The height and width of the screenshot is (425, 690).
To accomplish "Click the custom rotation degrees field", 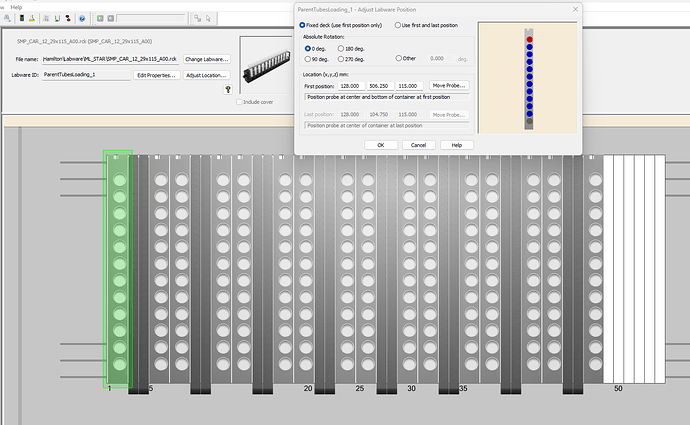I will tap(440, 59).
